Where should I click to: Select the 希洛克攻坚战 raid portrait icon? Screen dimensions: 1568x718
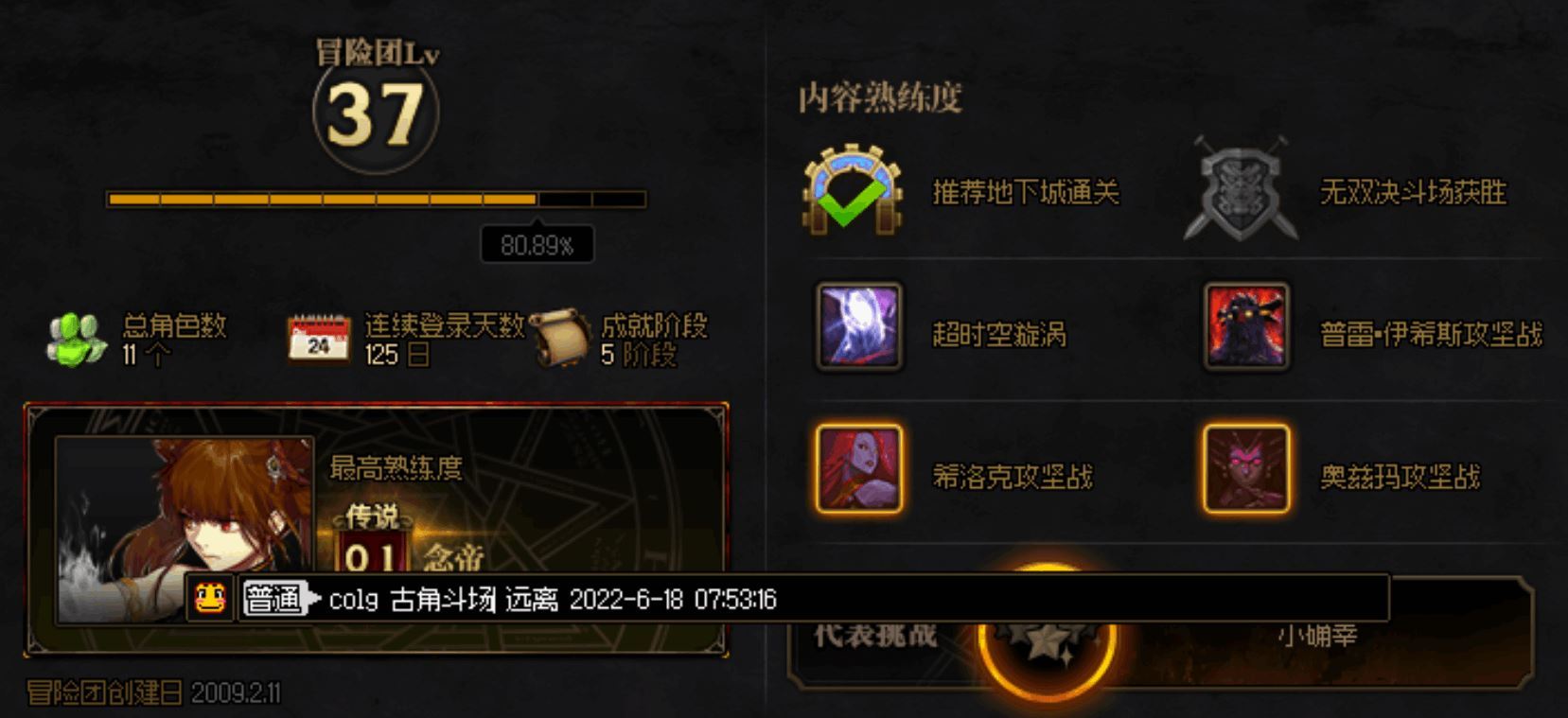(x=859, y=469)
